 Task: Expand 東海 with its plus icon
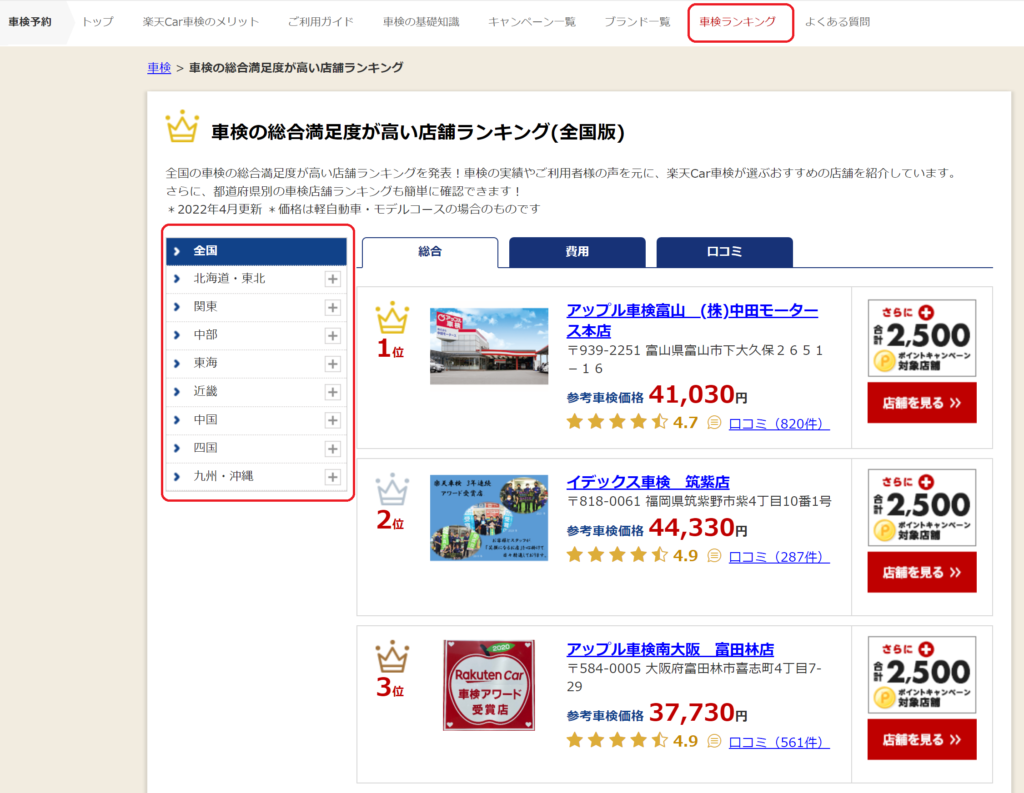tap(332, 364)
